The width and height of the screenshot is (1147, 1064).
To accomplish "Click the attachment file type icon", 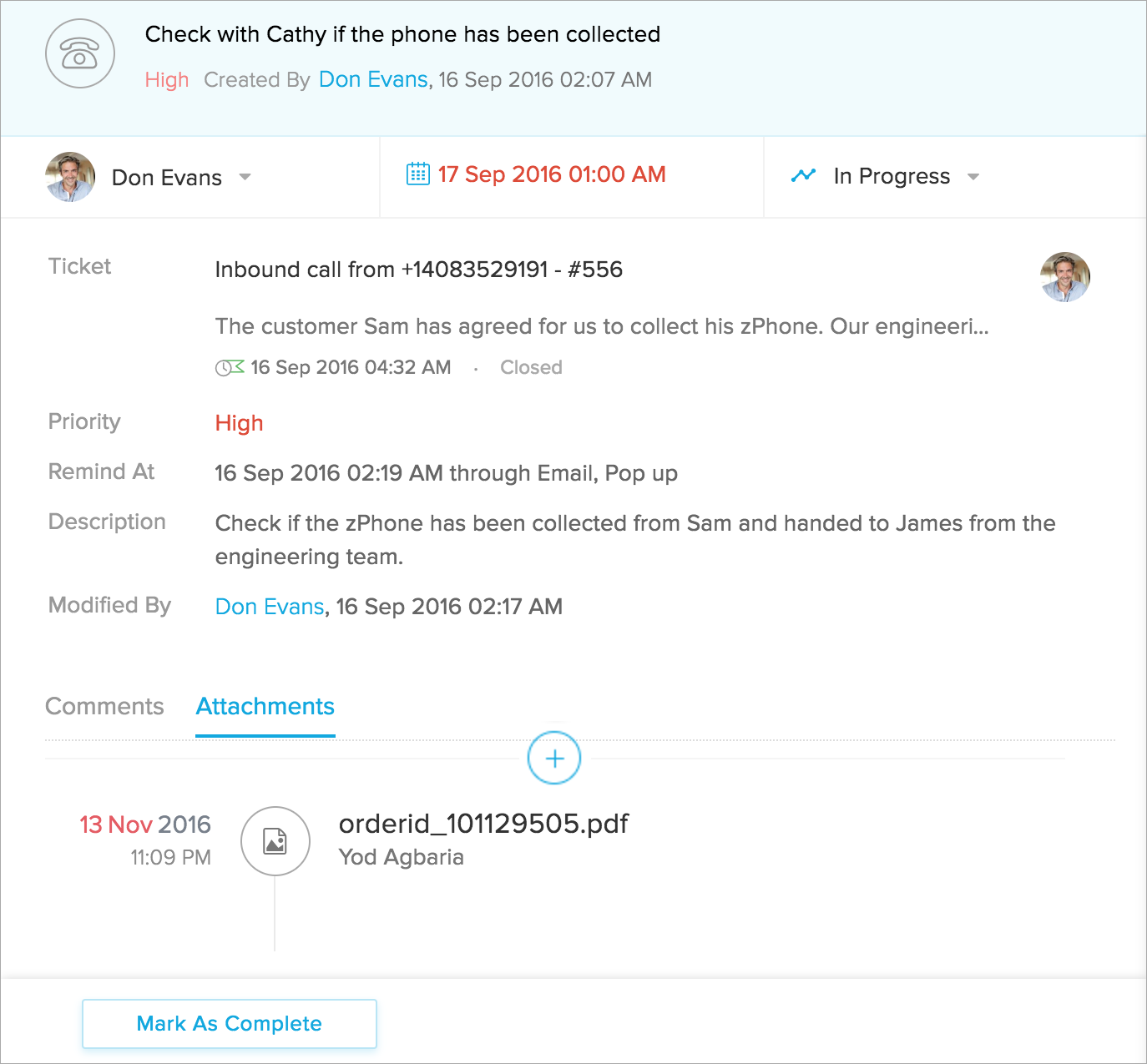I will coord(275,841).
